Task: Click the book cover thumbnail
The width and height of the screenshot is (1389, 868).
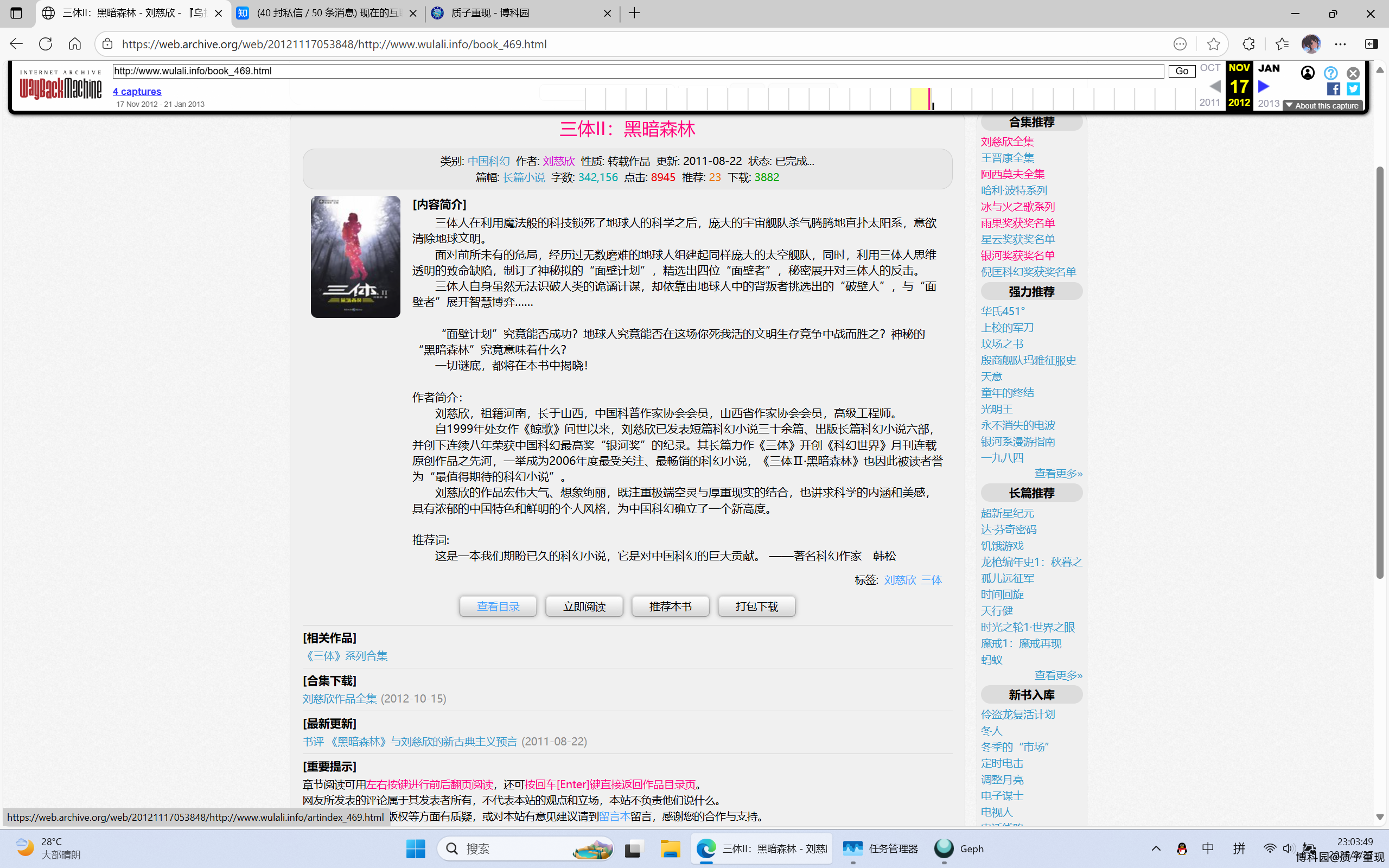Action: coord(355,257)
